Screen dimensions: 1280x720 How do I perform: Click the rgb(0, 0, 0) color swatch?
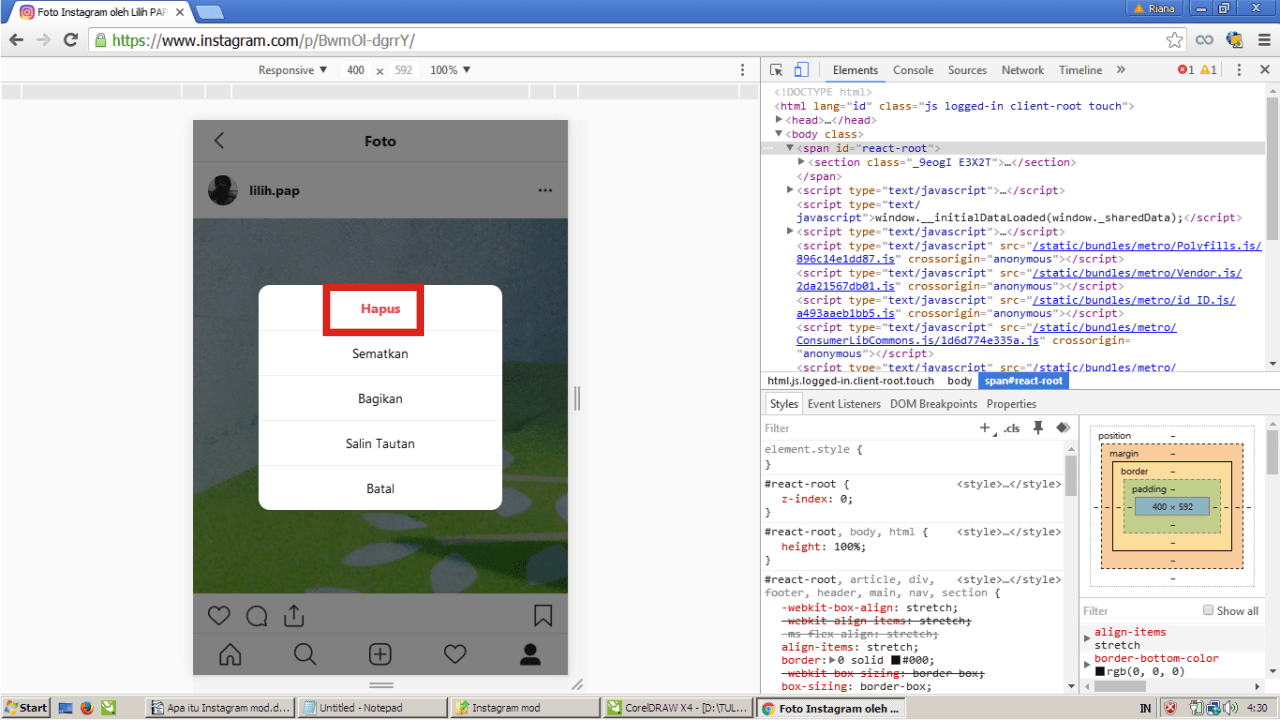(1100, 671)
